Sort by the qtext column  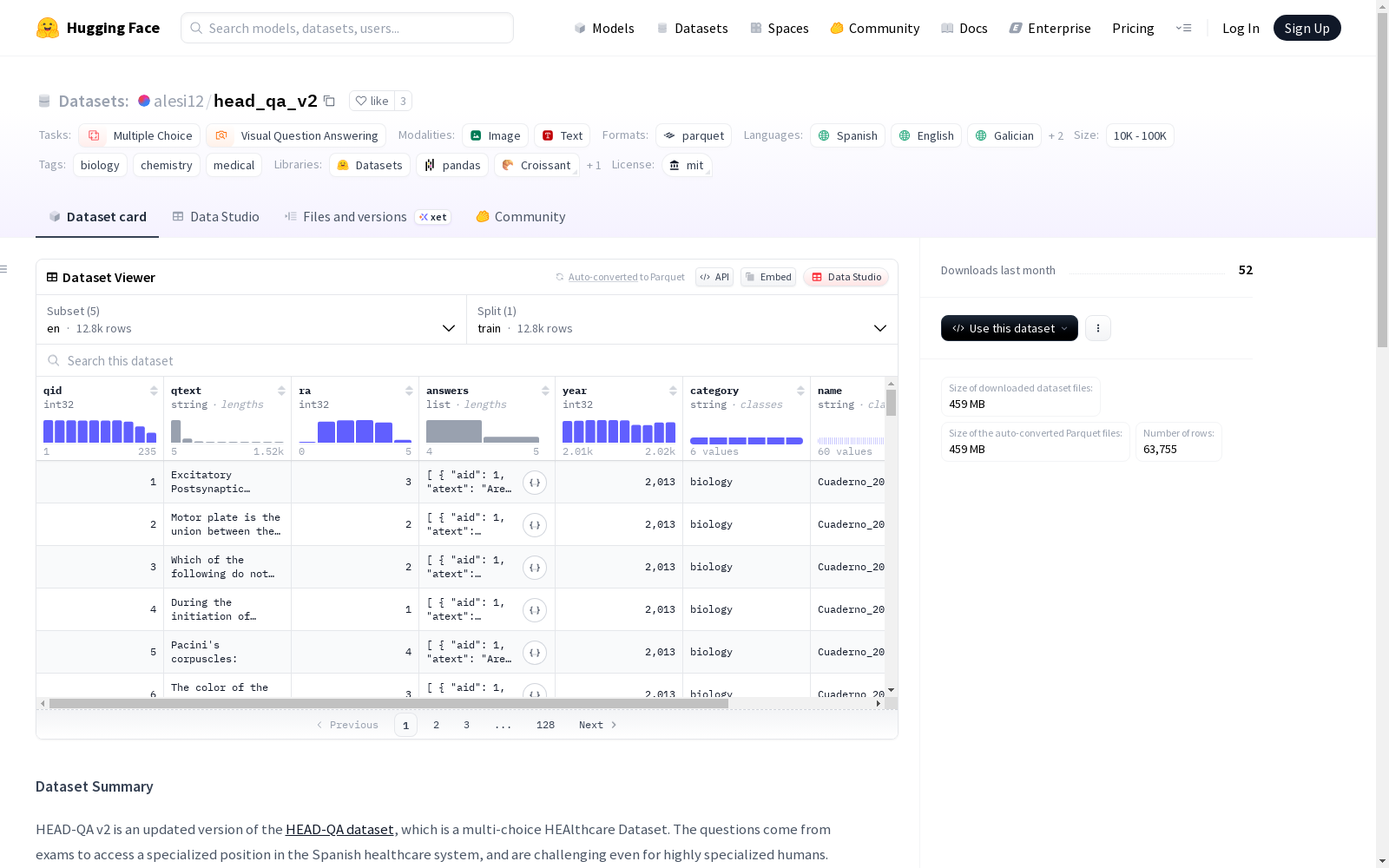point(281,391)
